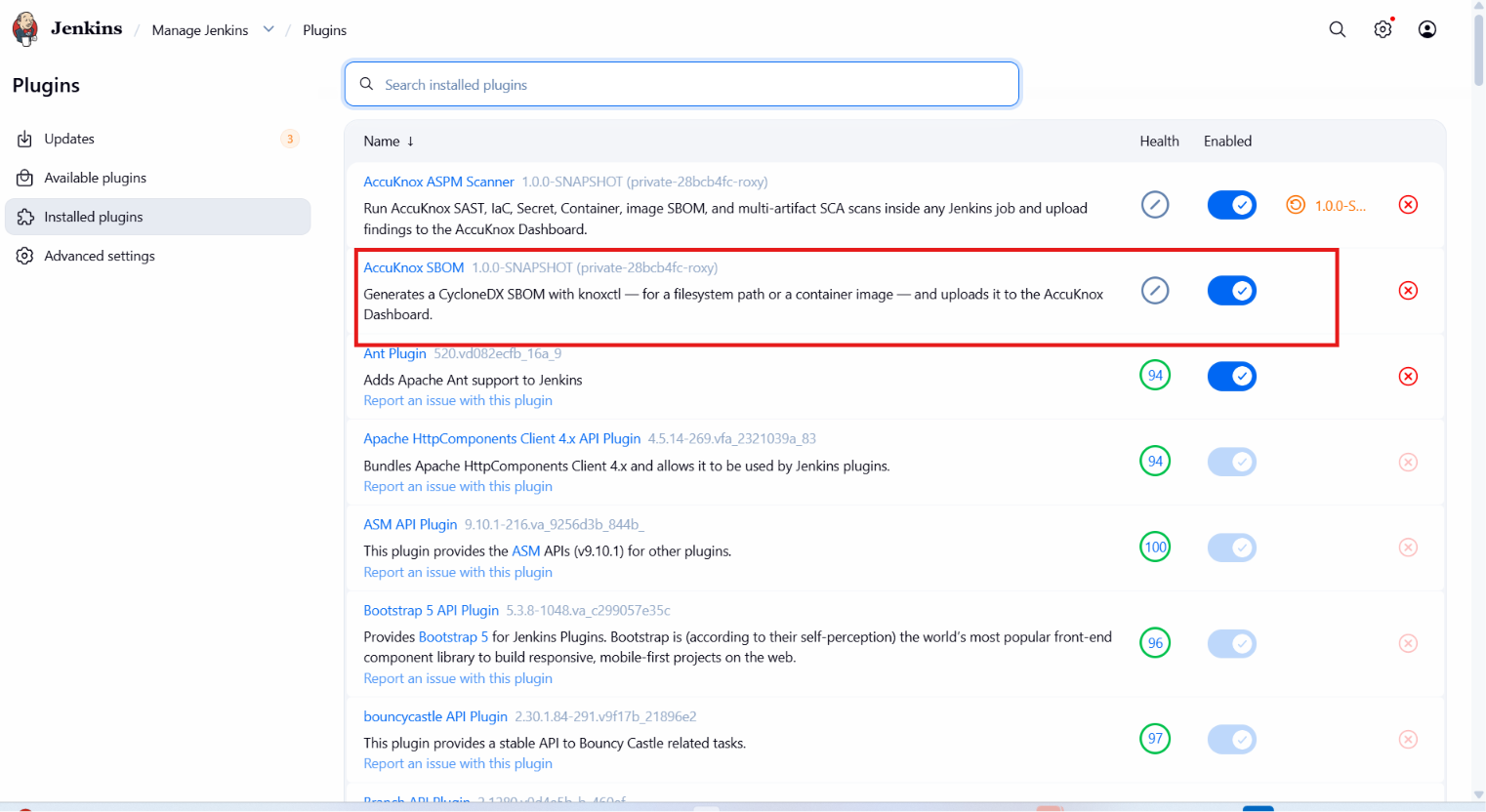Click the Jenkins butler logo

25,29
